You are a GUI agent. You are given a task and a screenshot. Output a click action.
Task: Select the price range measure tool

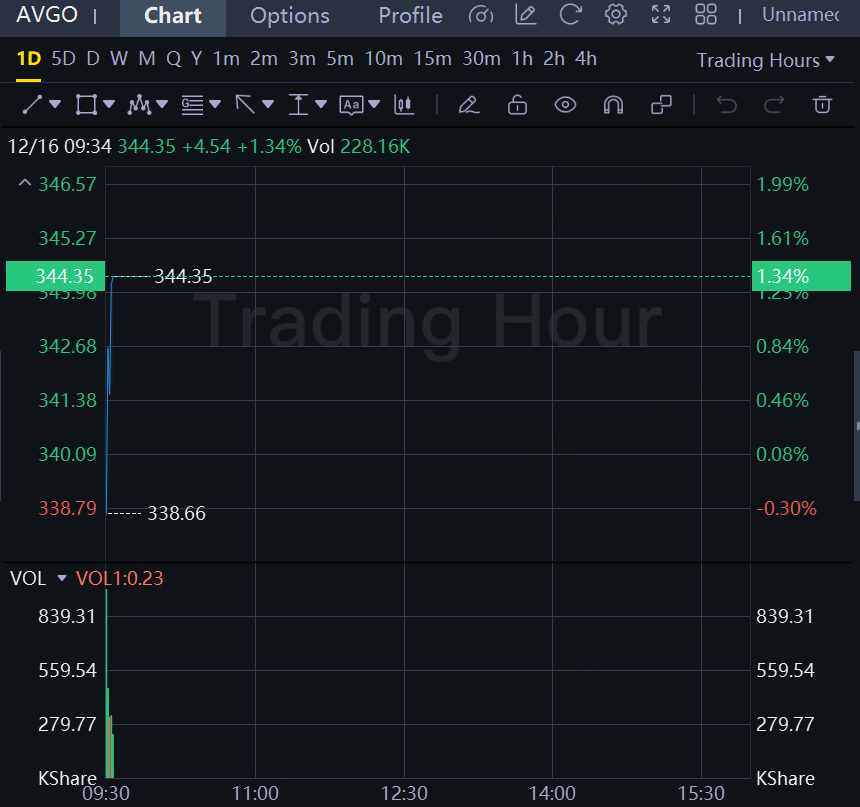pos(298,104)
